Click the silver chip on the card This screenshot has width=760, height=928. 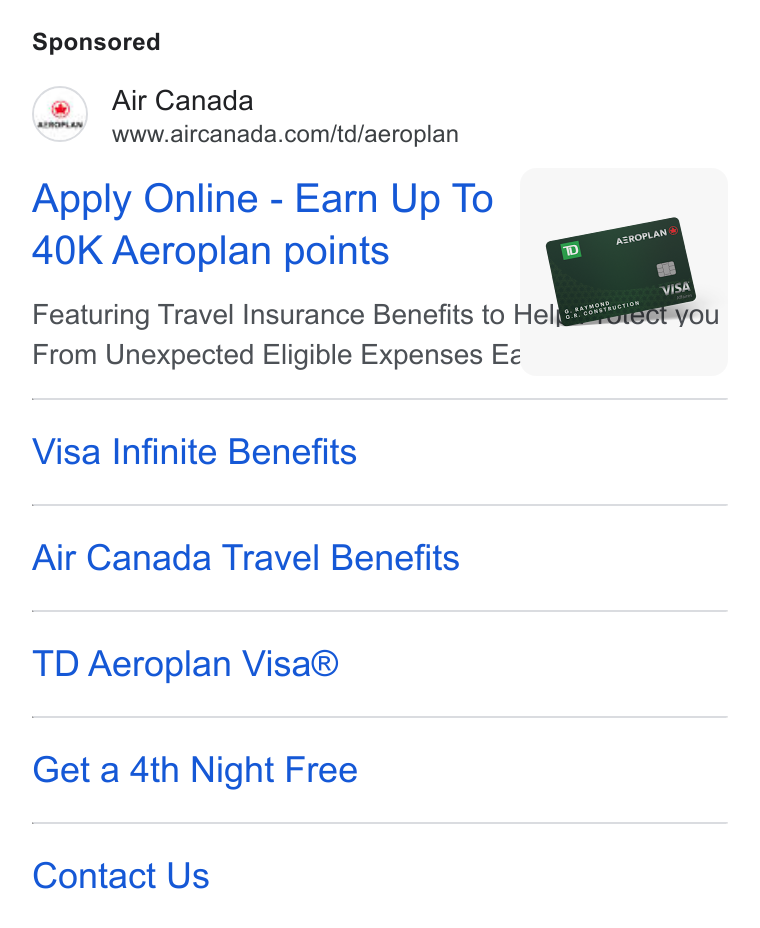[x=666, y=269]
